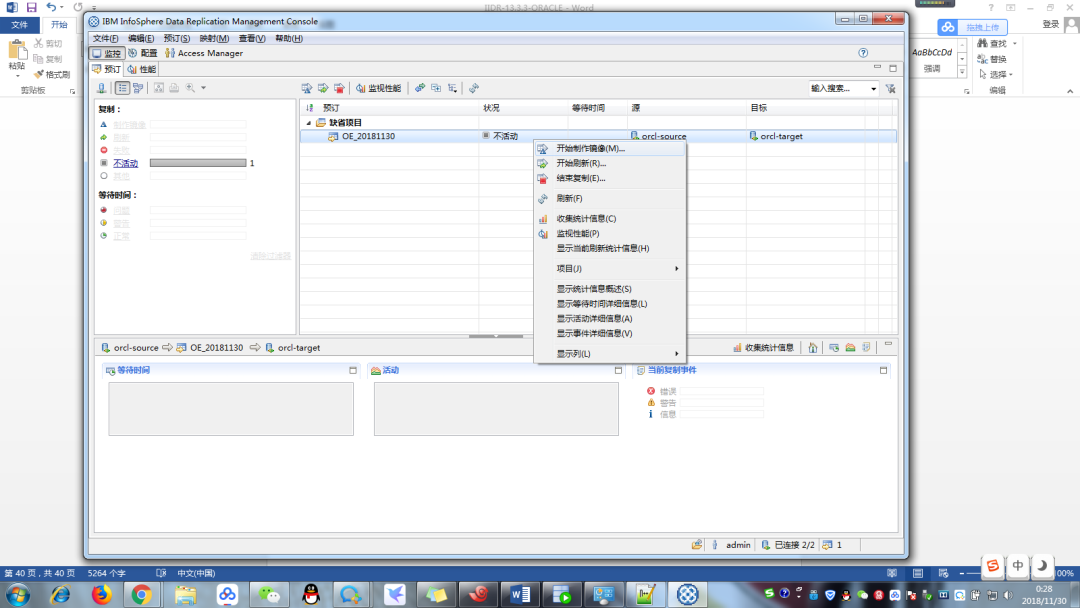
Task: Choose 监视性能(P) from the context menu
Action: click(x=610, y=233)
